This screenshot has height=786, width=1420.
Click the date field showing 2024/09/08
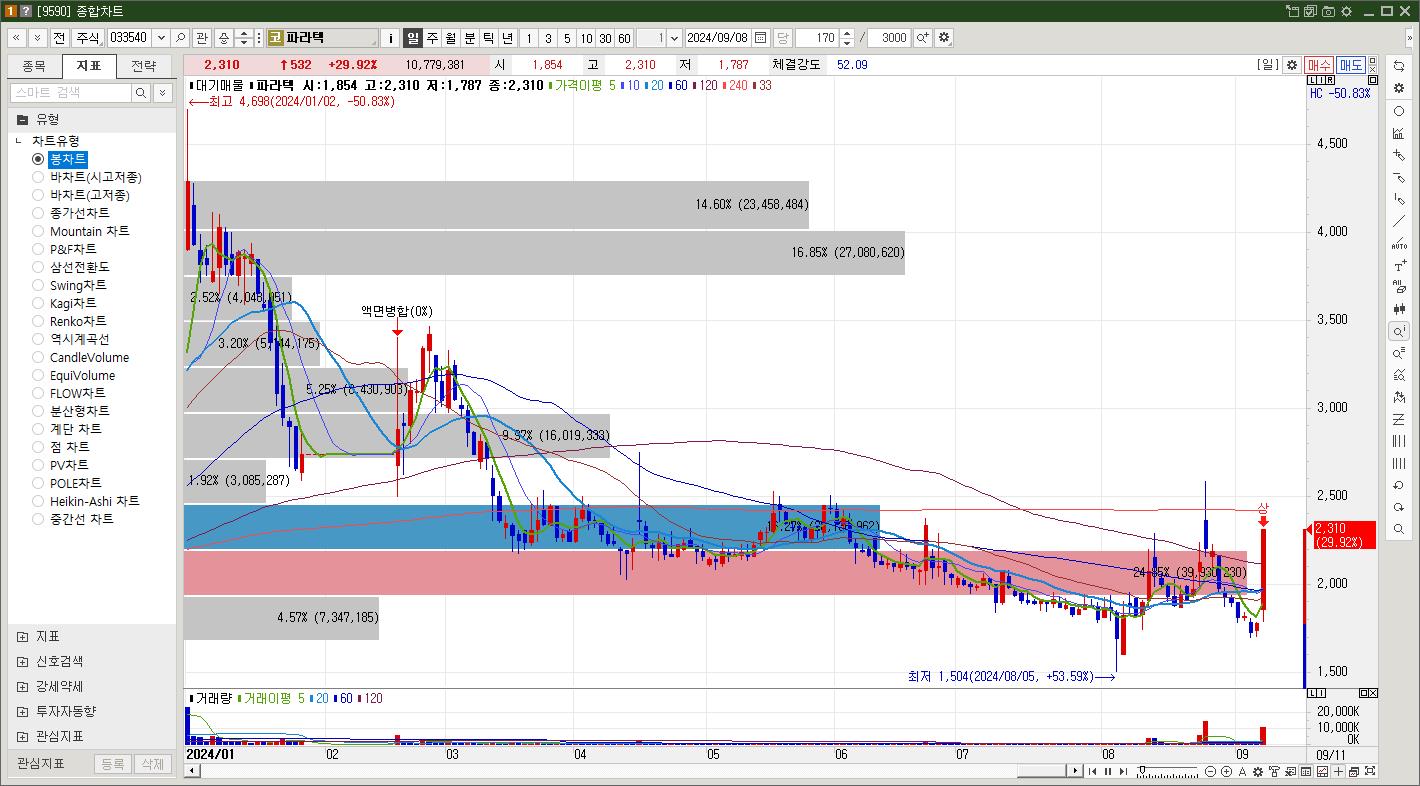pos(718,38)
